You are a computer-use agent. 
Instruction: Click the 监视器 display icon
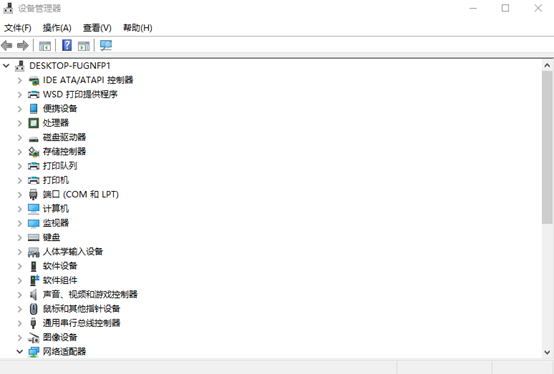[34, 223]
